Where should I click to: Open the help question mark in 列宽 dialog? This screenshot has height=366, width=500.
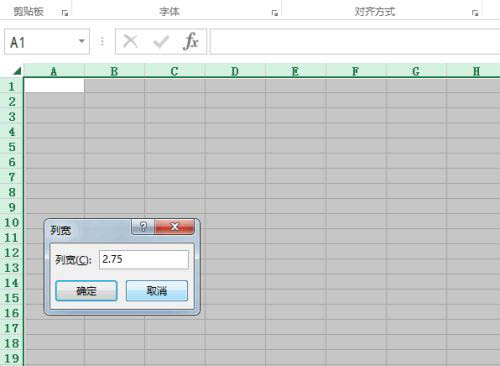click(143, 227)
